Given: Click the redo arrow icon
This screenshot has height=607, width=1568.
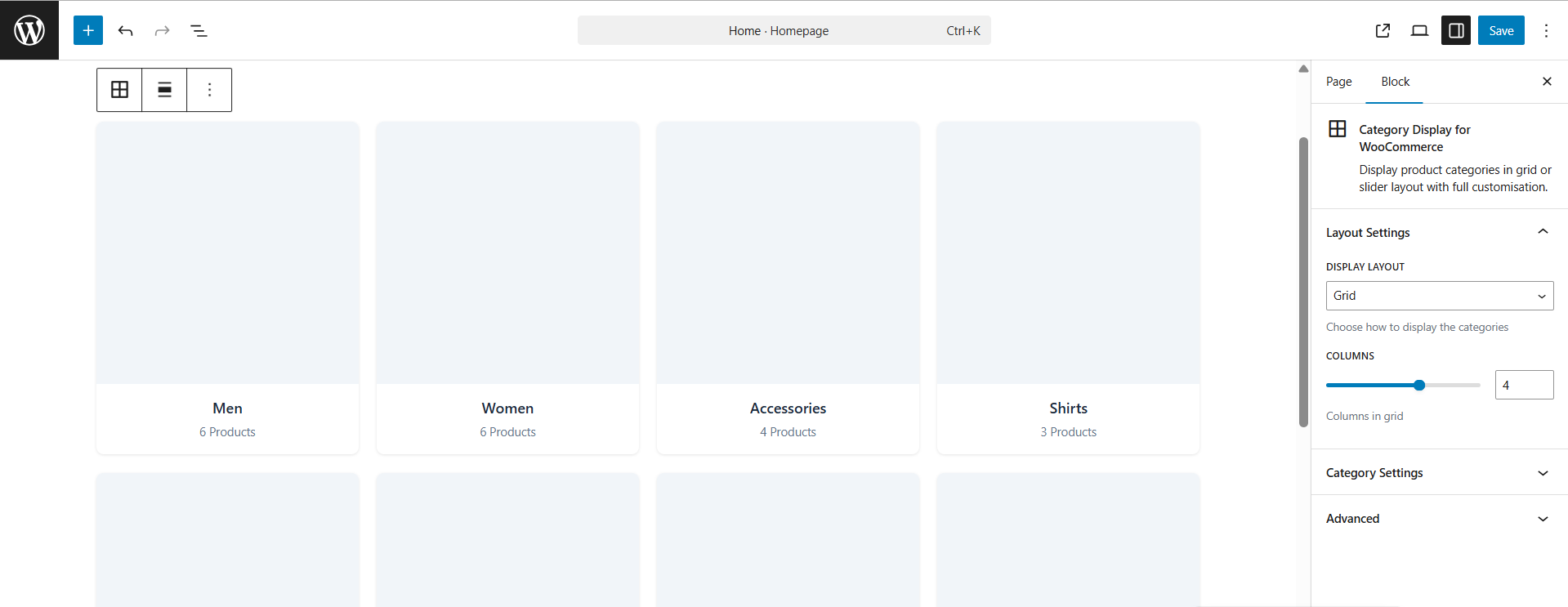Looking at the screenshot, I should 162,30.
